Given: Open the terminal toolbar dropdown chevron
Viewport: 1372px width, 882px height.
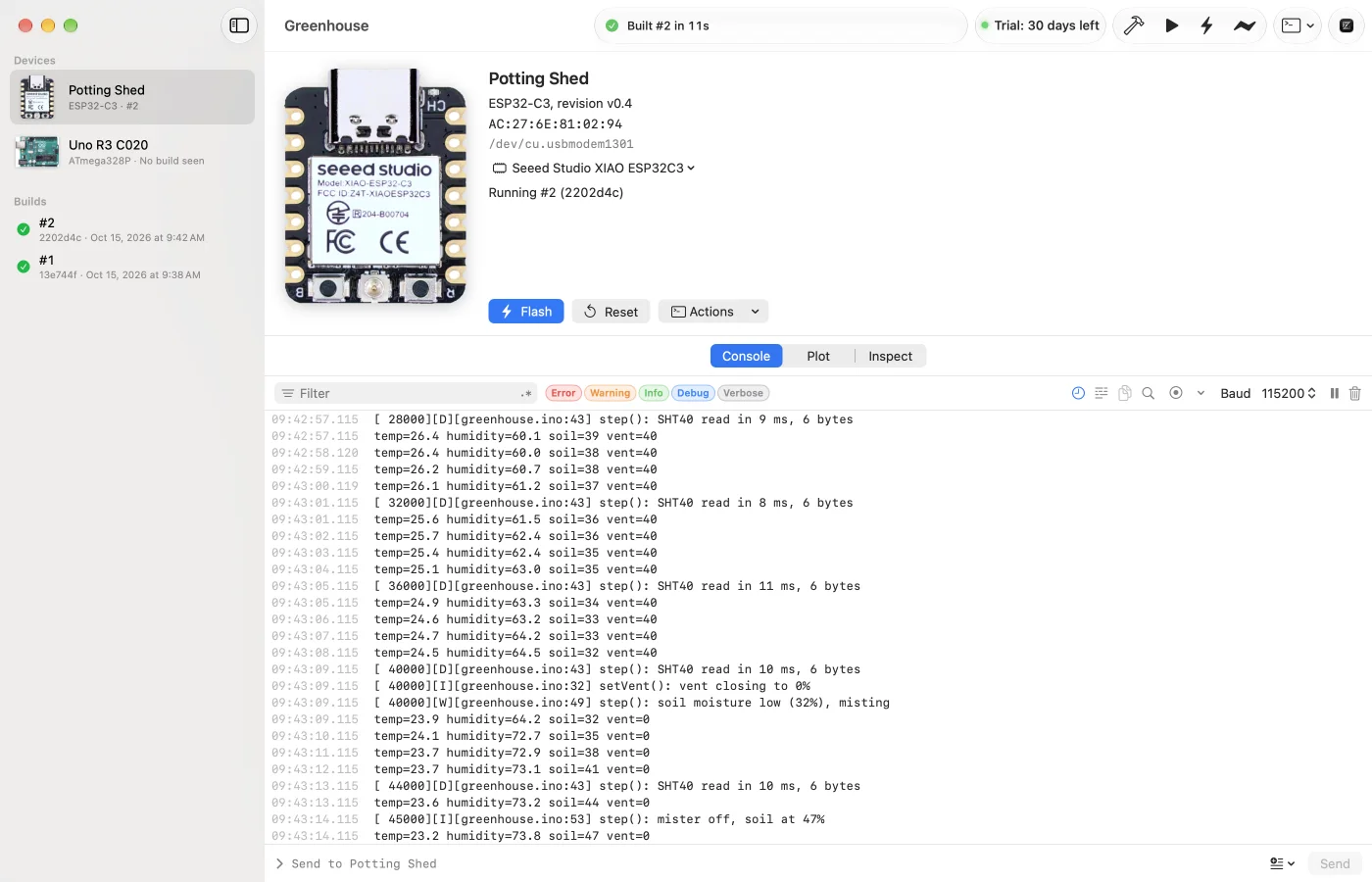Looking at the screenshot, I should (1310, 25).
